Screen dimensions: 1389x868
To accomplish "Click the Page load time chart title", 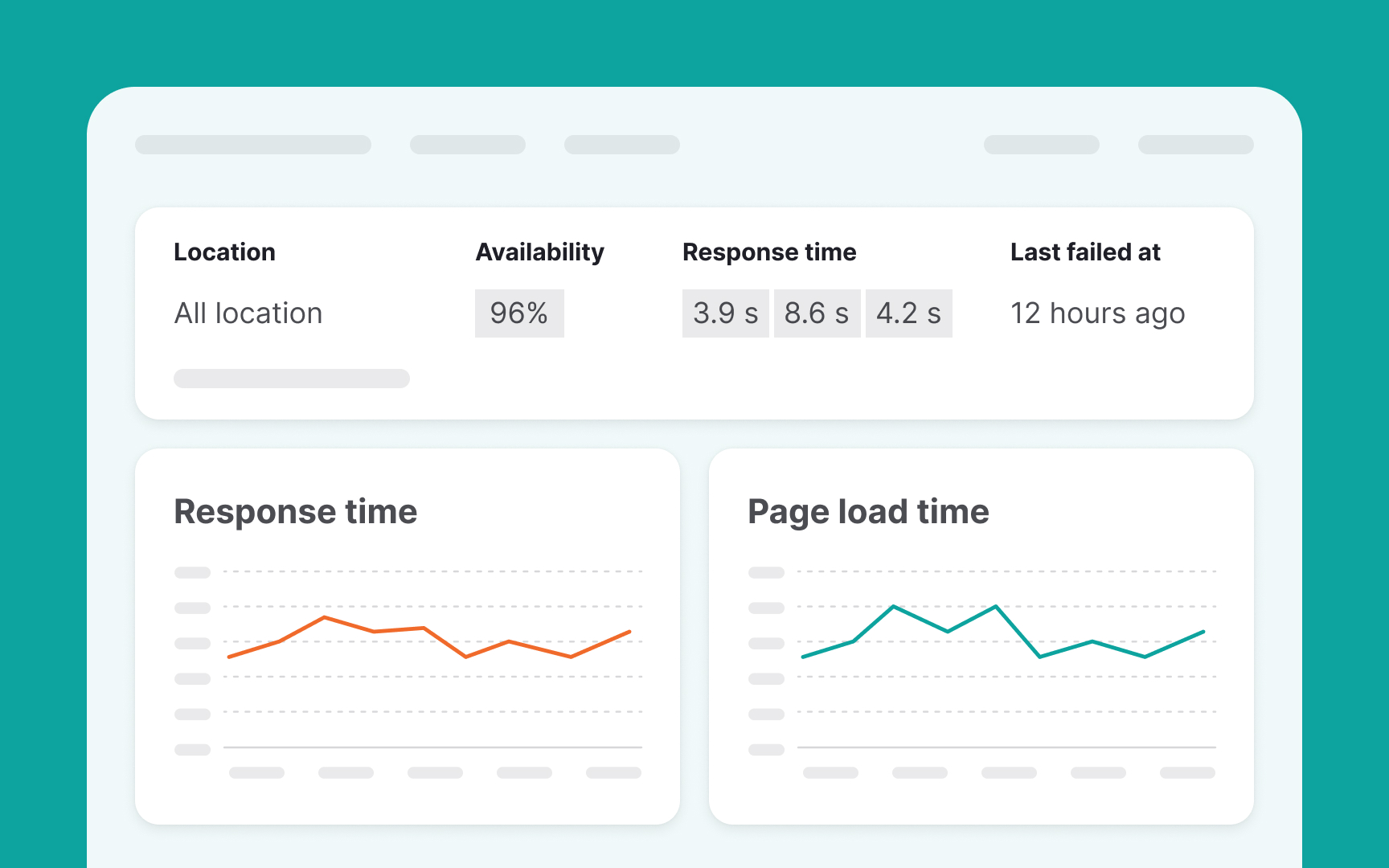I will pos(868,512).
